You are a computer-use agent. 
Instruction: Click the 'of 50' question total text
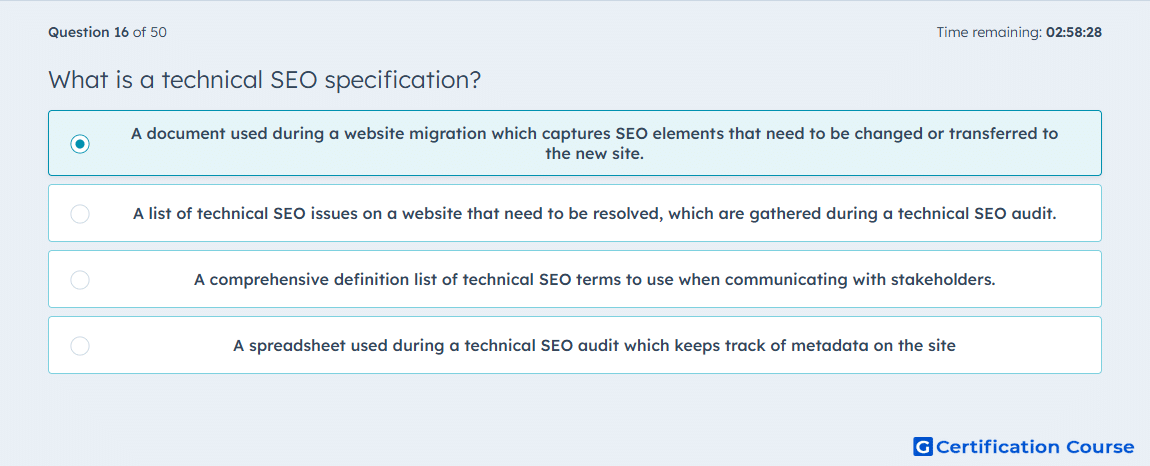(150, 32)
